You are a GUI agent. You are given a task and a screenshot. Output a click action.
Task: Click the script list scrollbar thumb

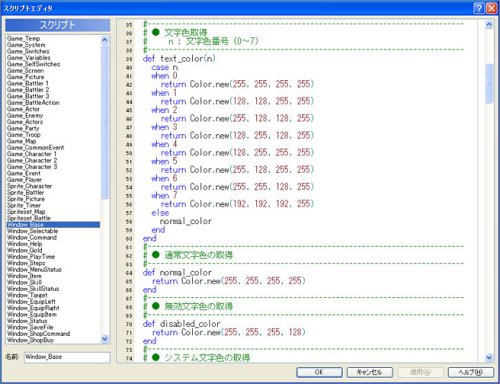pyautogui.click(x=104, y=122)
